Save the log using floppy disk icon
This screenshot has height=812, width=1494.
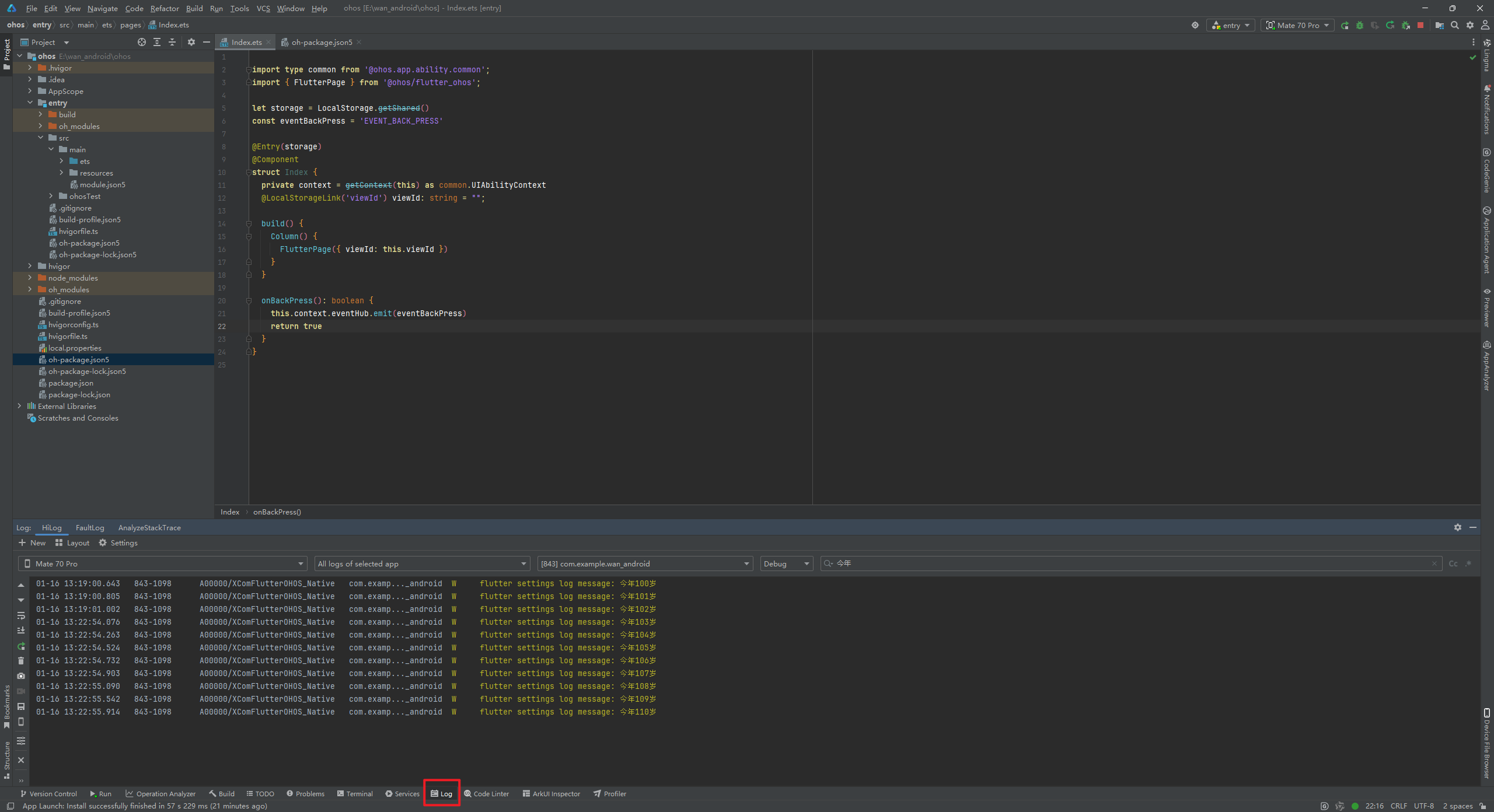tap(21, 706)
